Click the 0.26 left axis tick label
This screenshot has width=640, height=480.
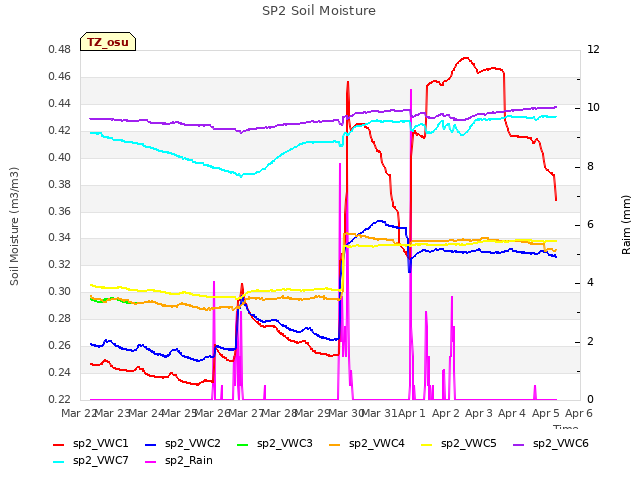(x=60, y=345)
